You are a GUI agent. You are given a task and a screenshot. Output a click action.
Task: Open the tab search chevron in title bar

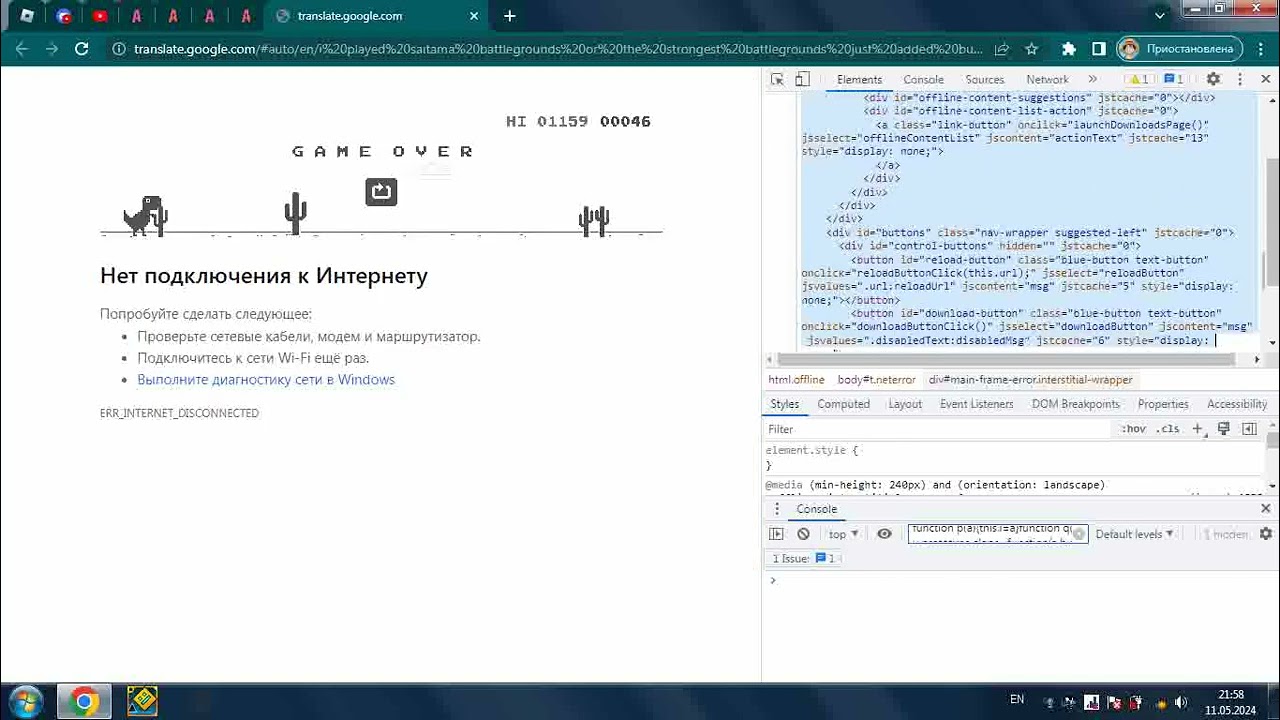(1160, 16)
